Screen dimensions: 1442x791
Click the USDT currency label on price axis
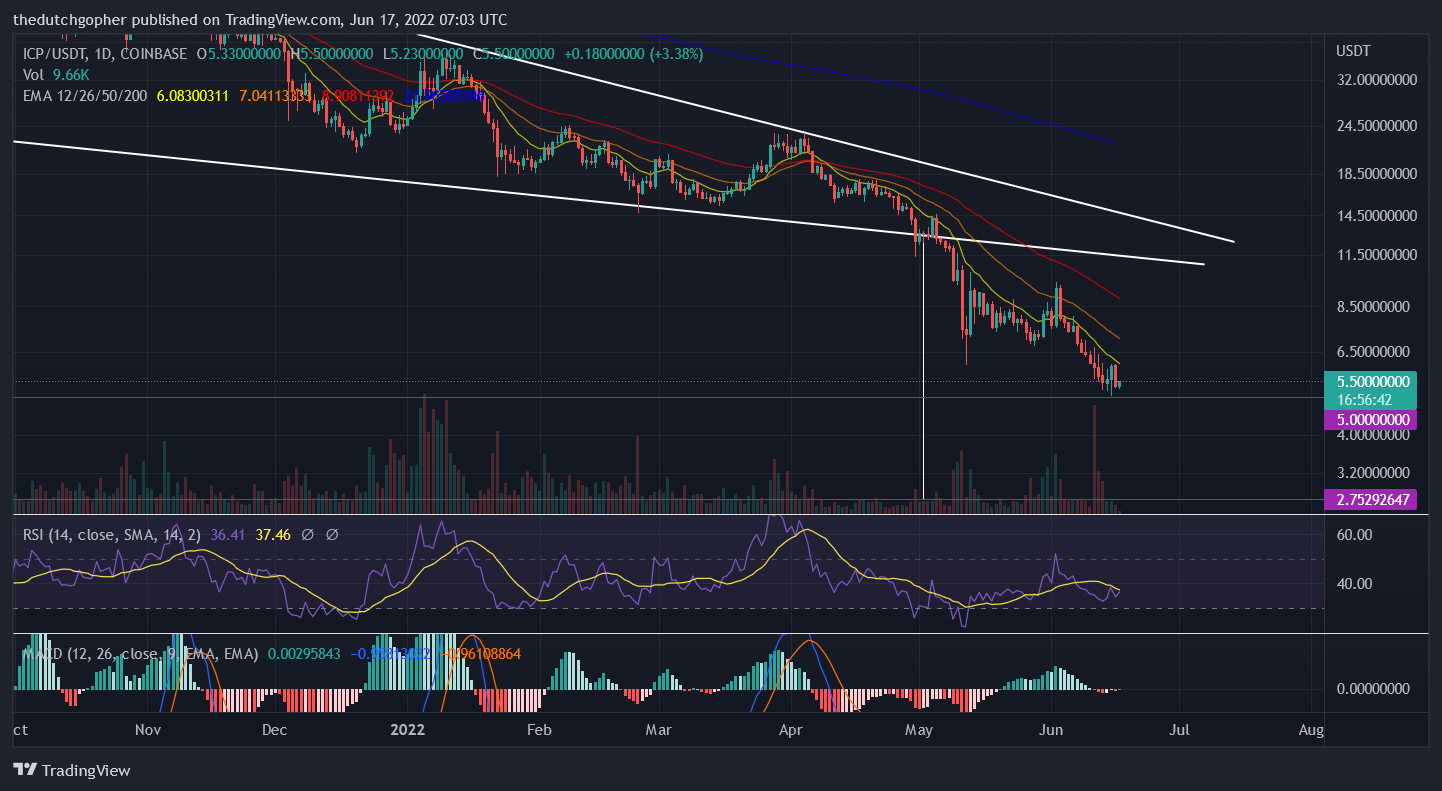pyautogui.click(x=1353, y=50)
